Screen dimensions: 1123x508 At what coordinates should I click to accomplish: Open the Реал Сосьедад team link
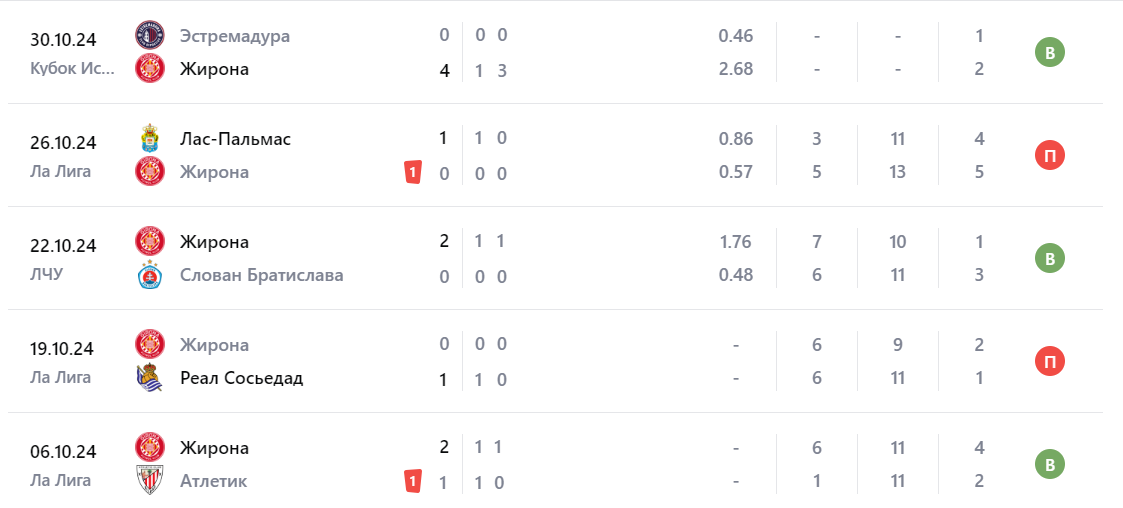click(241, 378)
